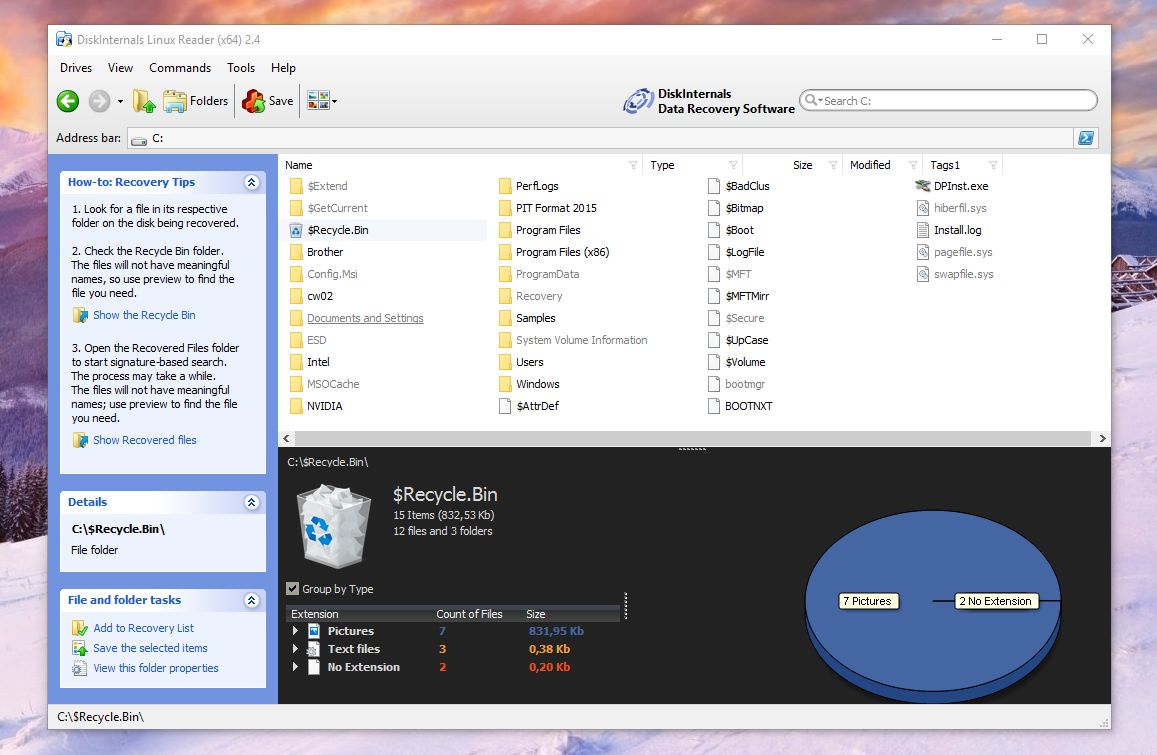Viewport: 1157px width, 755px height.
Task: Click the grey forward arrow button
Action: [x=100, y=101]
